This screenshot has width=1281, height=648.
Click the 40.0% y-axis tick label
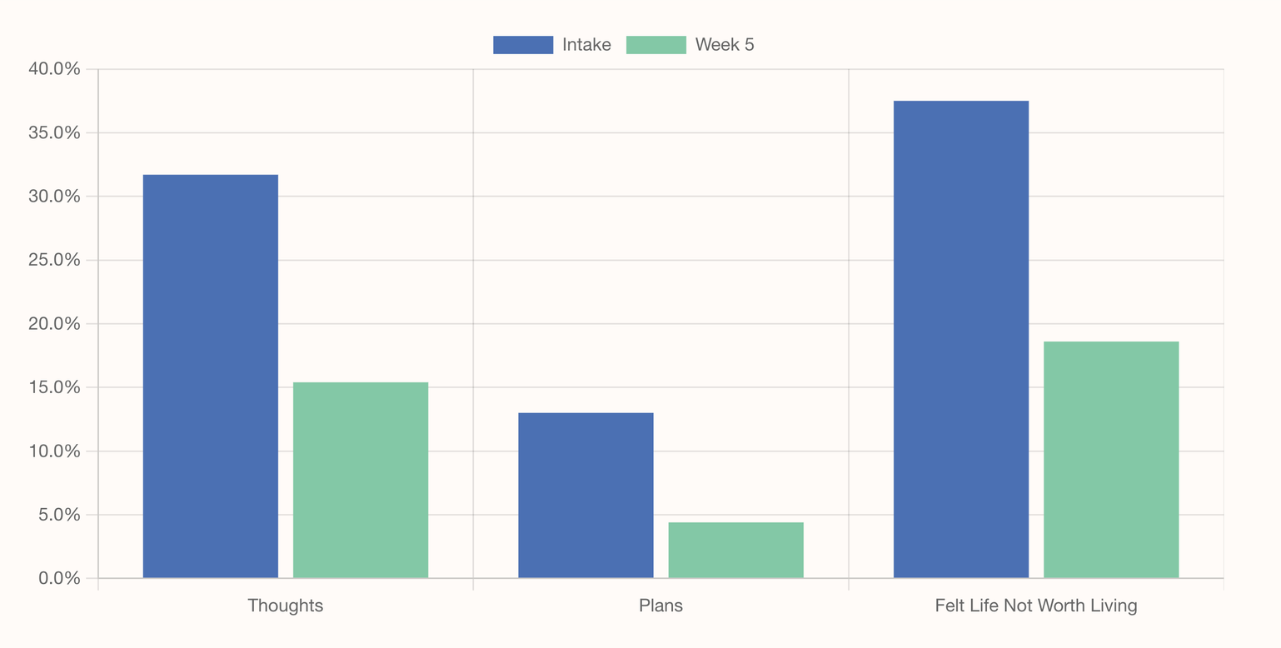point(54,69)
